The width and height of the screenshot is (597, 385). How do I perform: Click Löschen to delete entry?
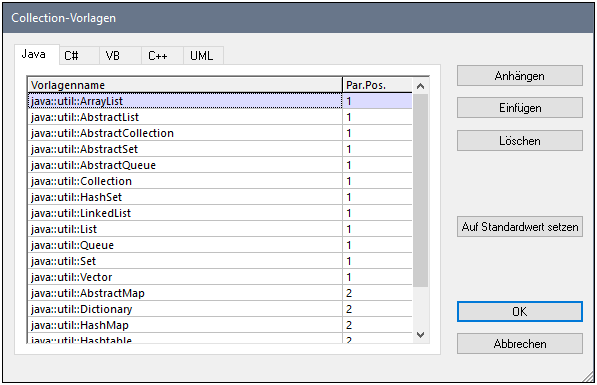coord(520,141)
